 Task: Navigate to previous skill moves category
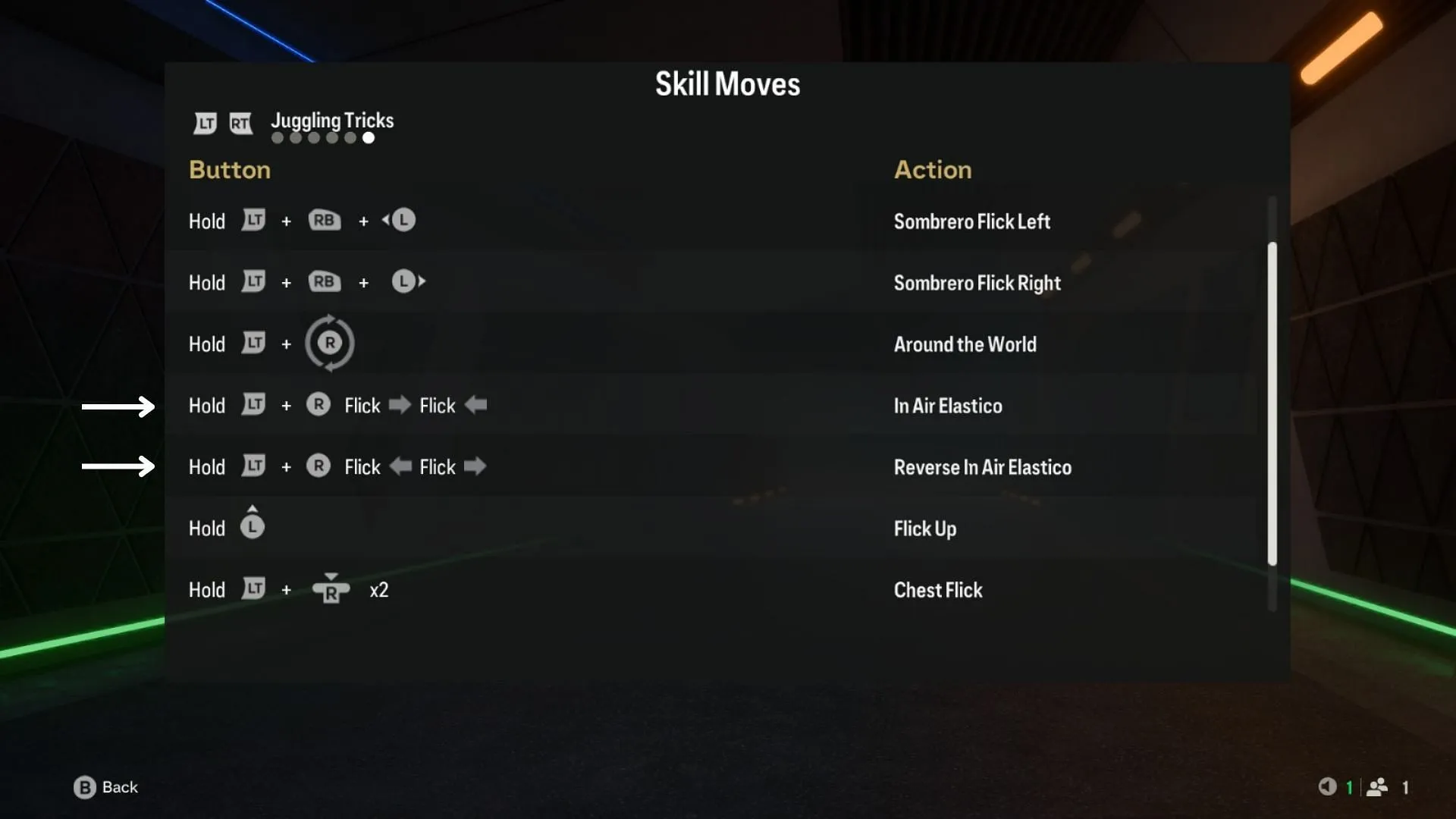pos(205,121)
